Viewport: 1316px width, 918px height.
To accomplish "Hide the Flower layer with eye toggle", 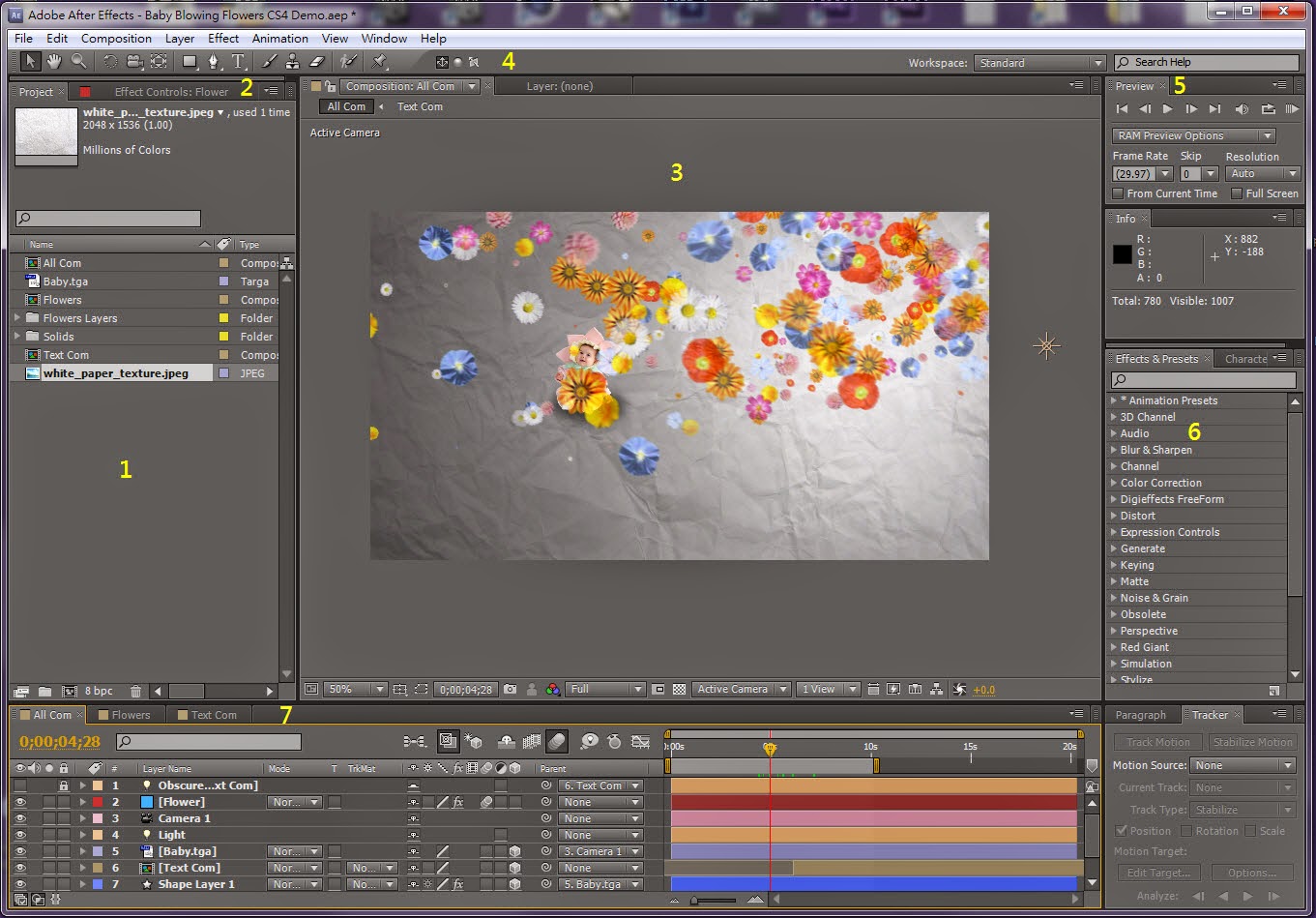I will click(x=20, y=802).
